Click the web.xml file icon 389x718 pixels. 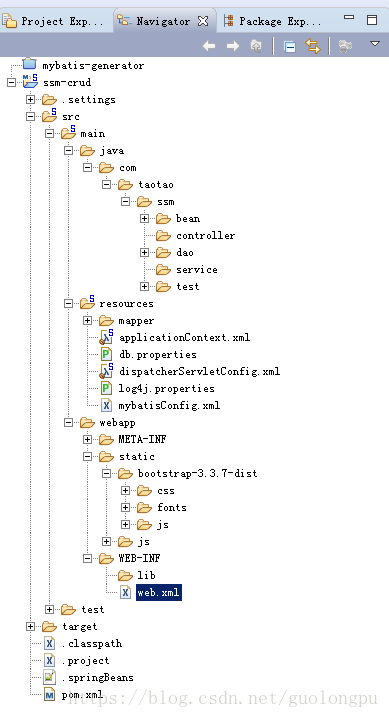coord(125,593)
